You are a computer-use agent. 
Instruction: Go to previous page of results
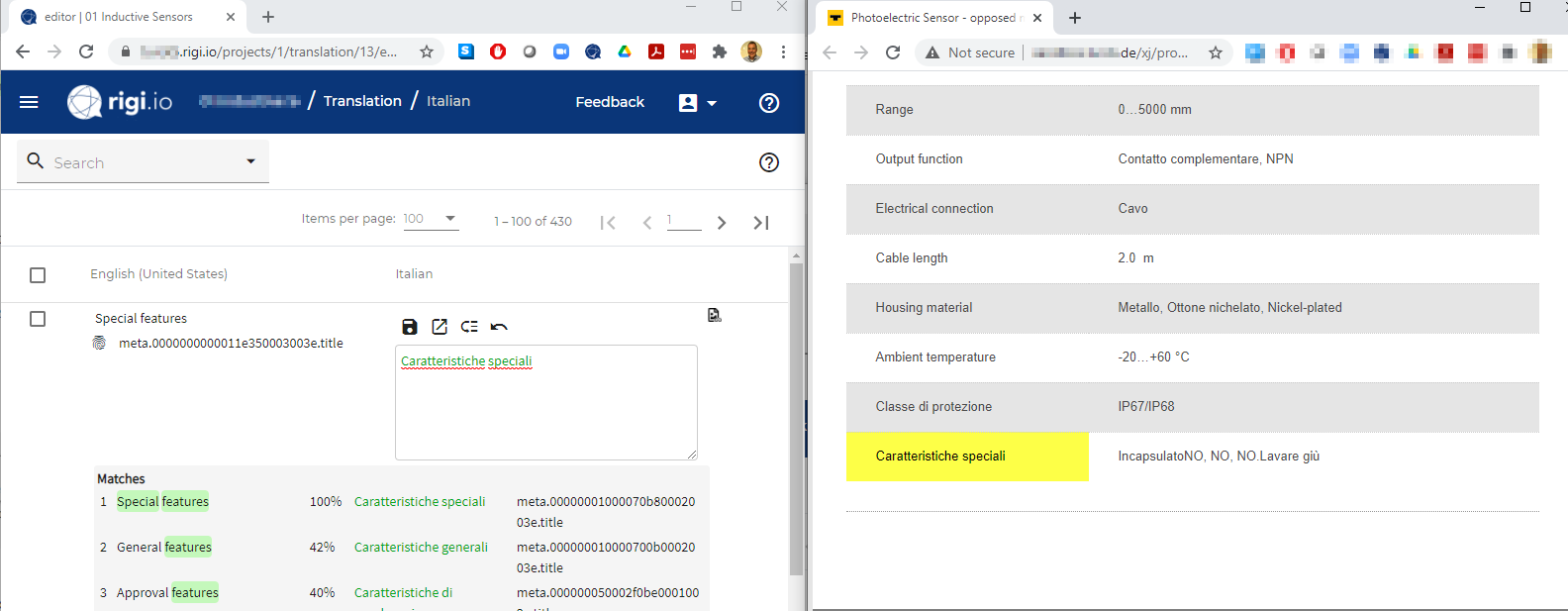[x=646, y=223]
